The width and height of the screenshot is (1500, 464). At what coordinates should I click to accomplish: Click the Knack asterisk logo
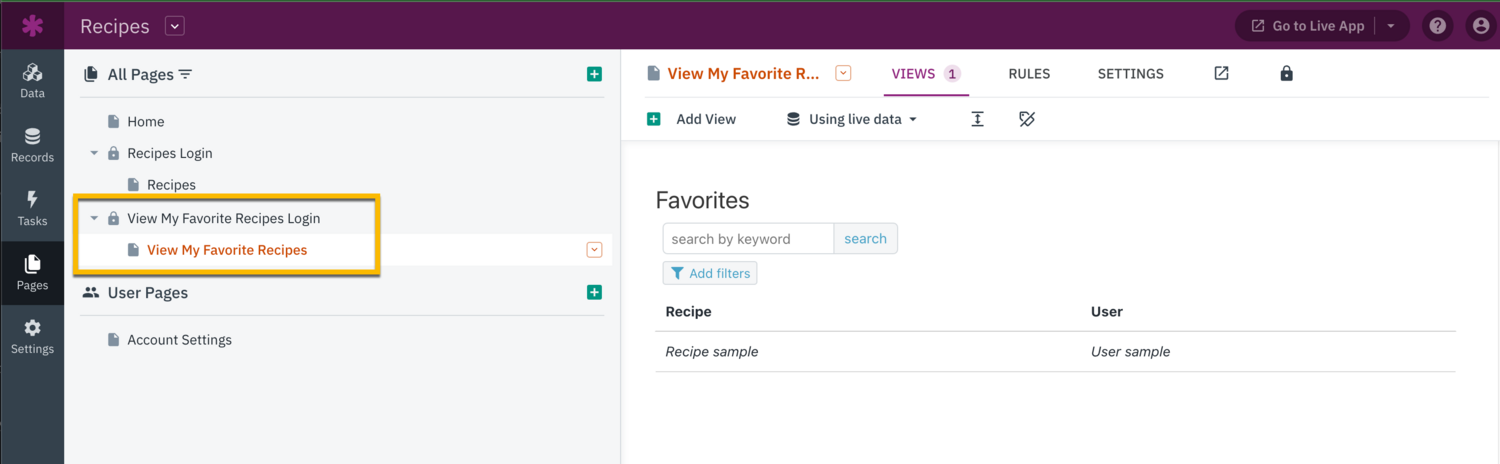coord(32,25)
